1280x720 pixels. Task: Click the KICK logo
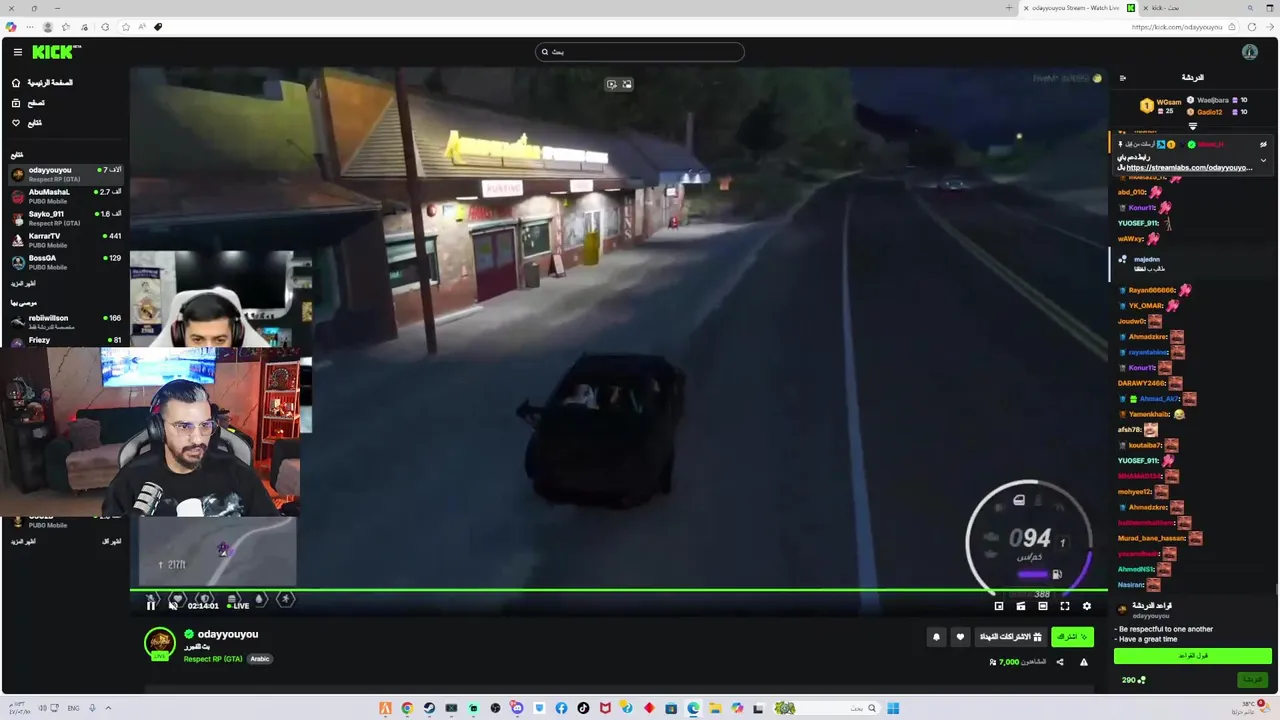(x=56, y=52)
